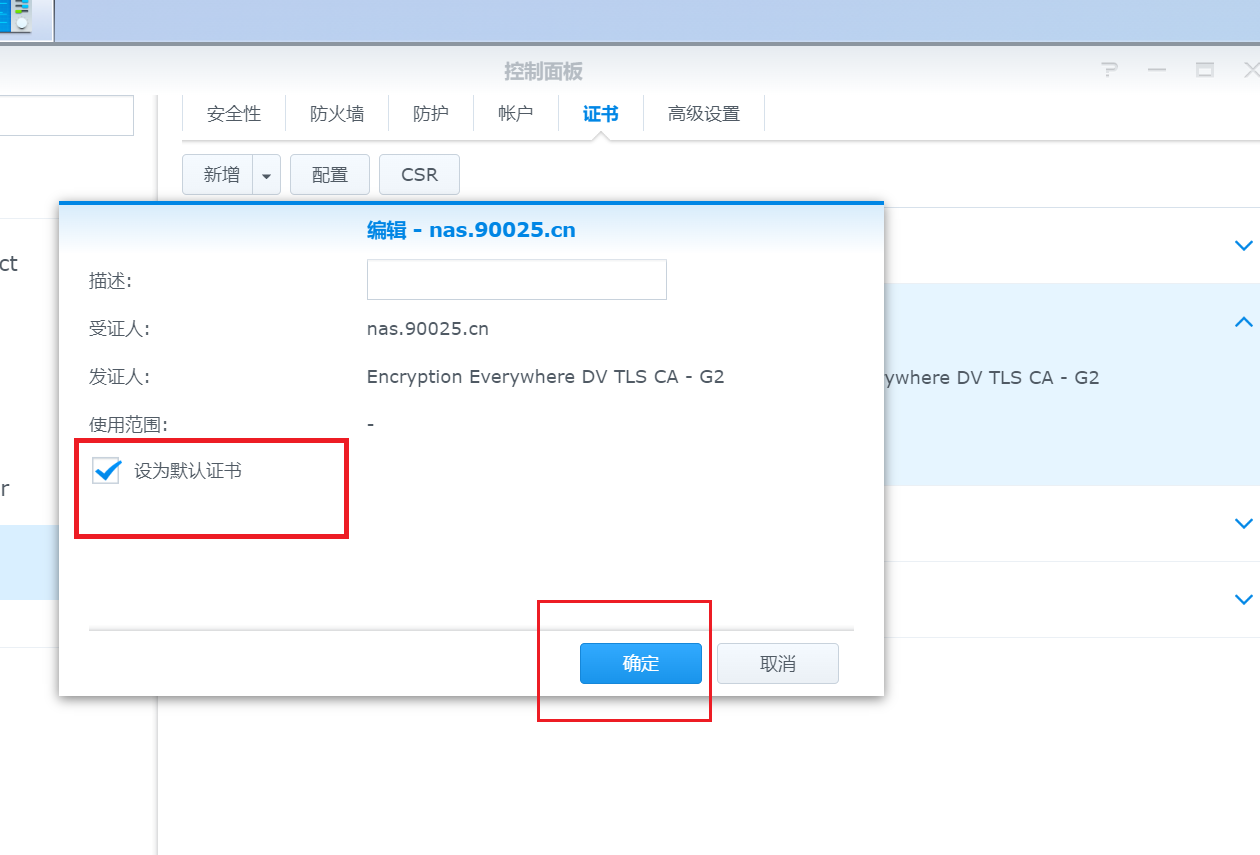Switch to the 安全性 tab
The image size is (1260, 855).
234,114
